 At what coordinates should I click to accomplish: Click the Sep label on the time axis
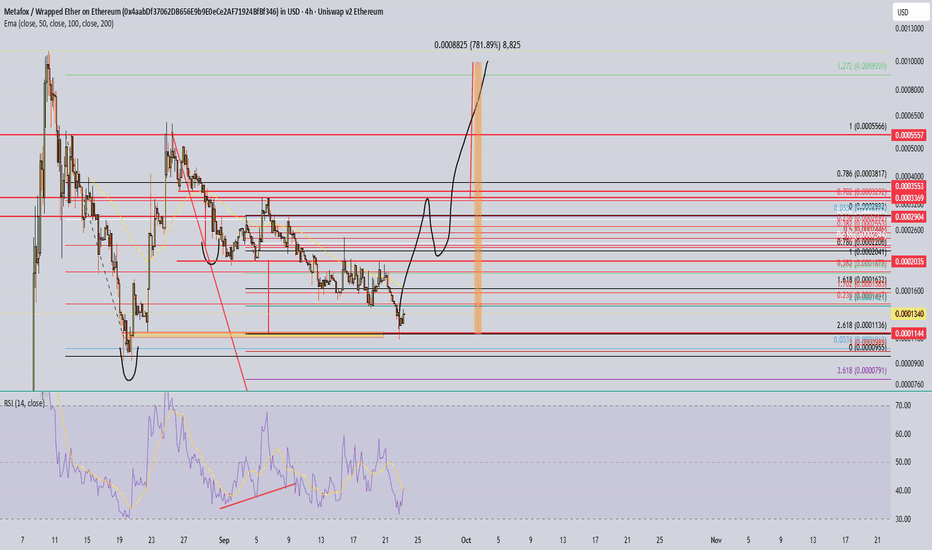tap(224, 540)
